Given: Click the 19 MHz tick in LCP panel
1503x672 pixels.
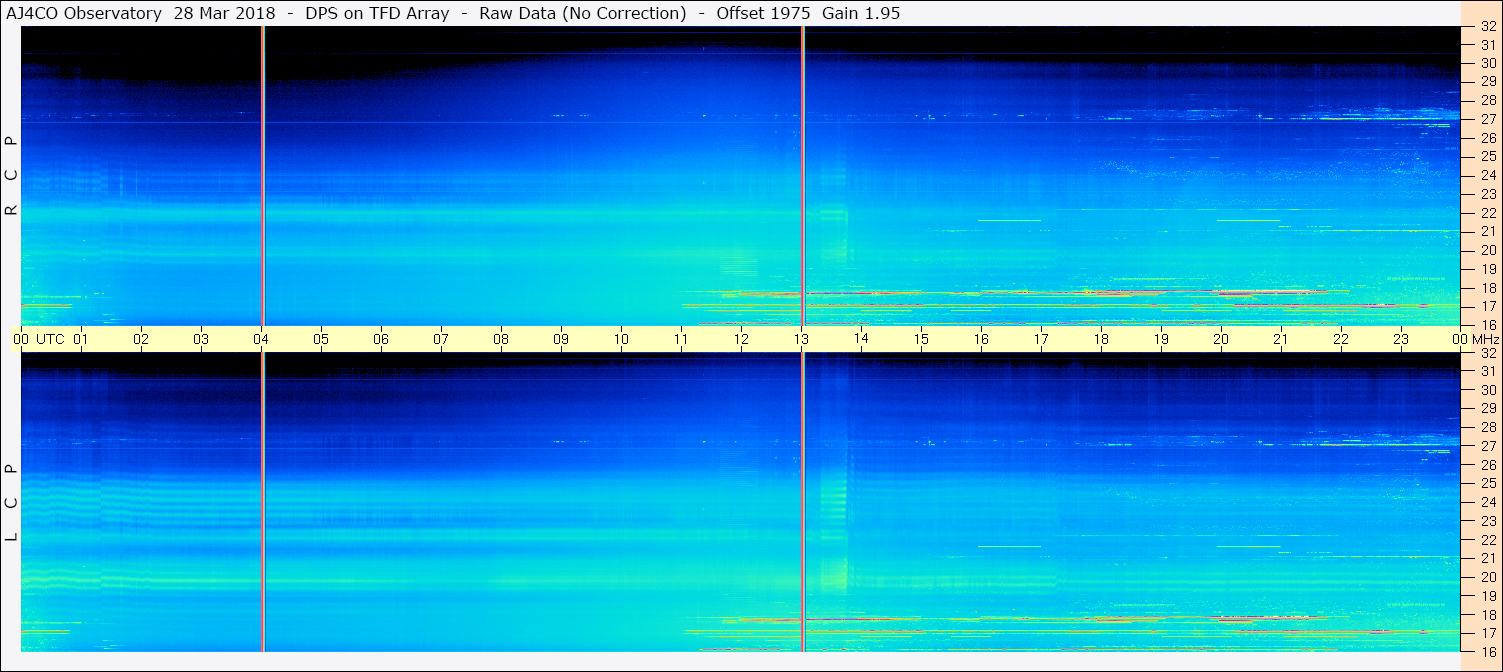Looking at the screenshot, I should click(1487, 596).
